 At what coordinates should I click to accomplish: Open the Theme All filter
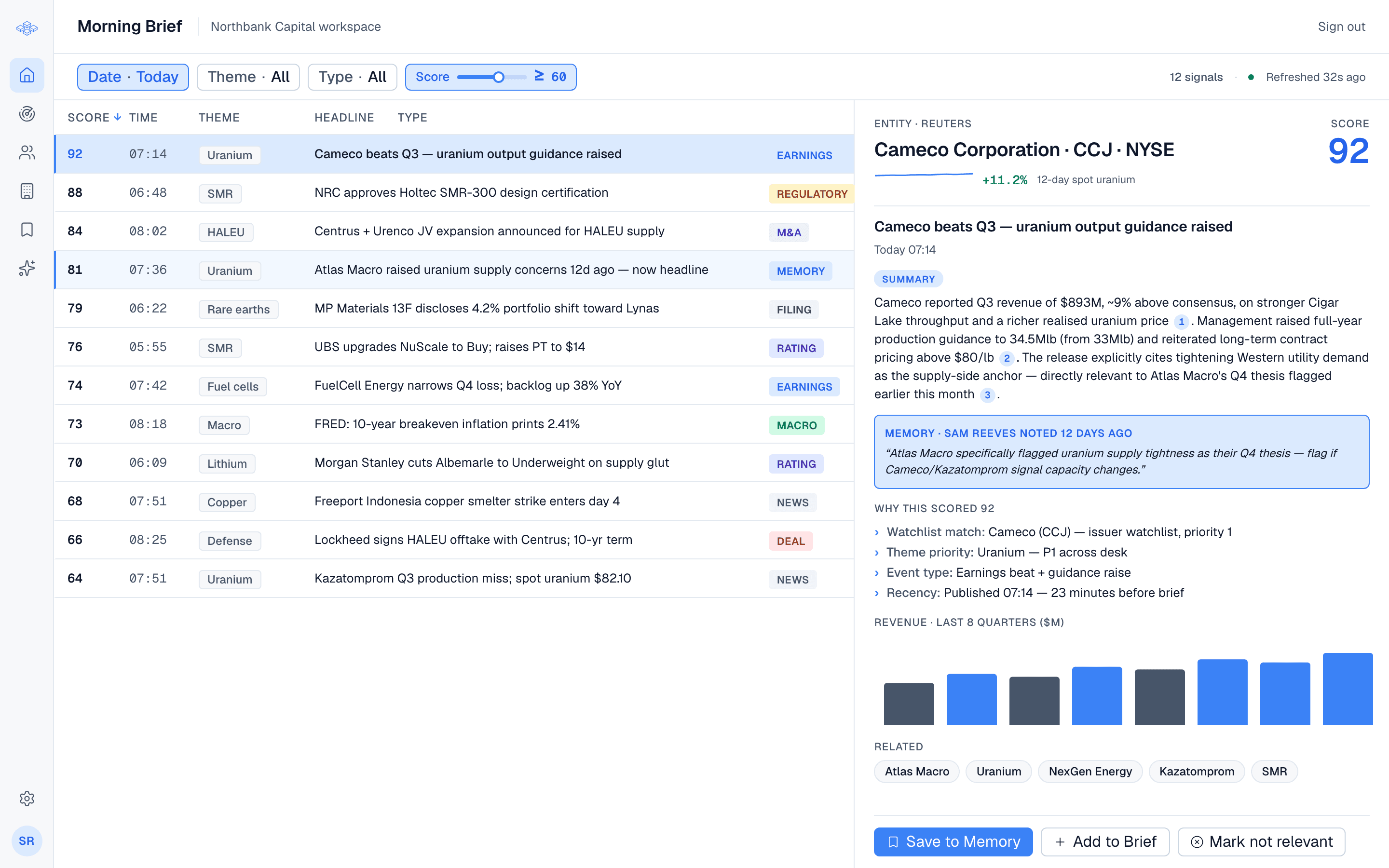248,77
